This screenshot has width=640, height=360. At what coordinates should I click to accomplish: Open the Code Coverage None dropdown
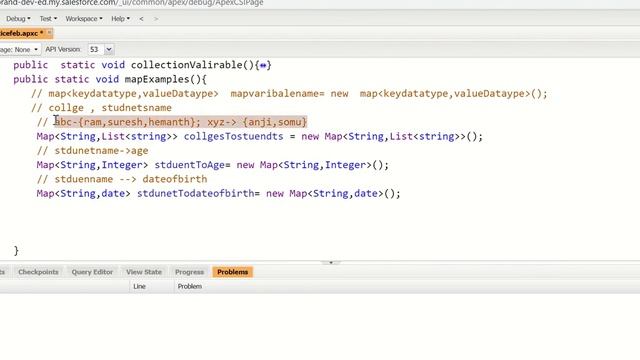[20, 49]
